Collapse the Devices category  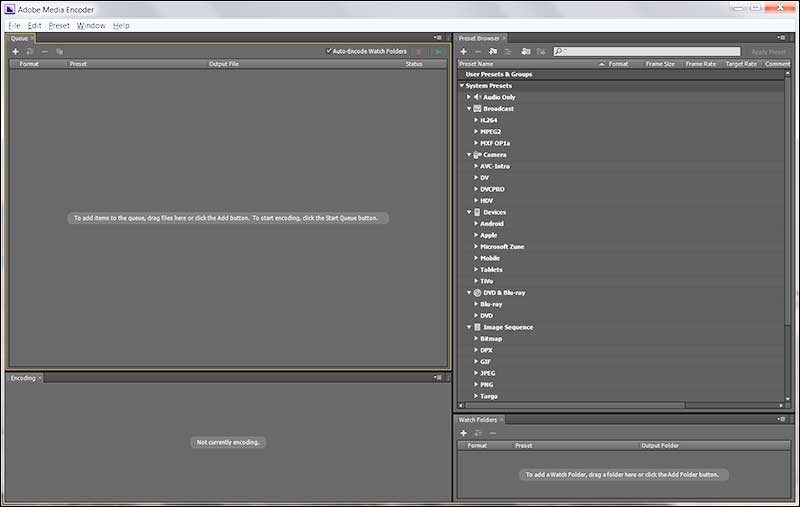pos(469,212)
